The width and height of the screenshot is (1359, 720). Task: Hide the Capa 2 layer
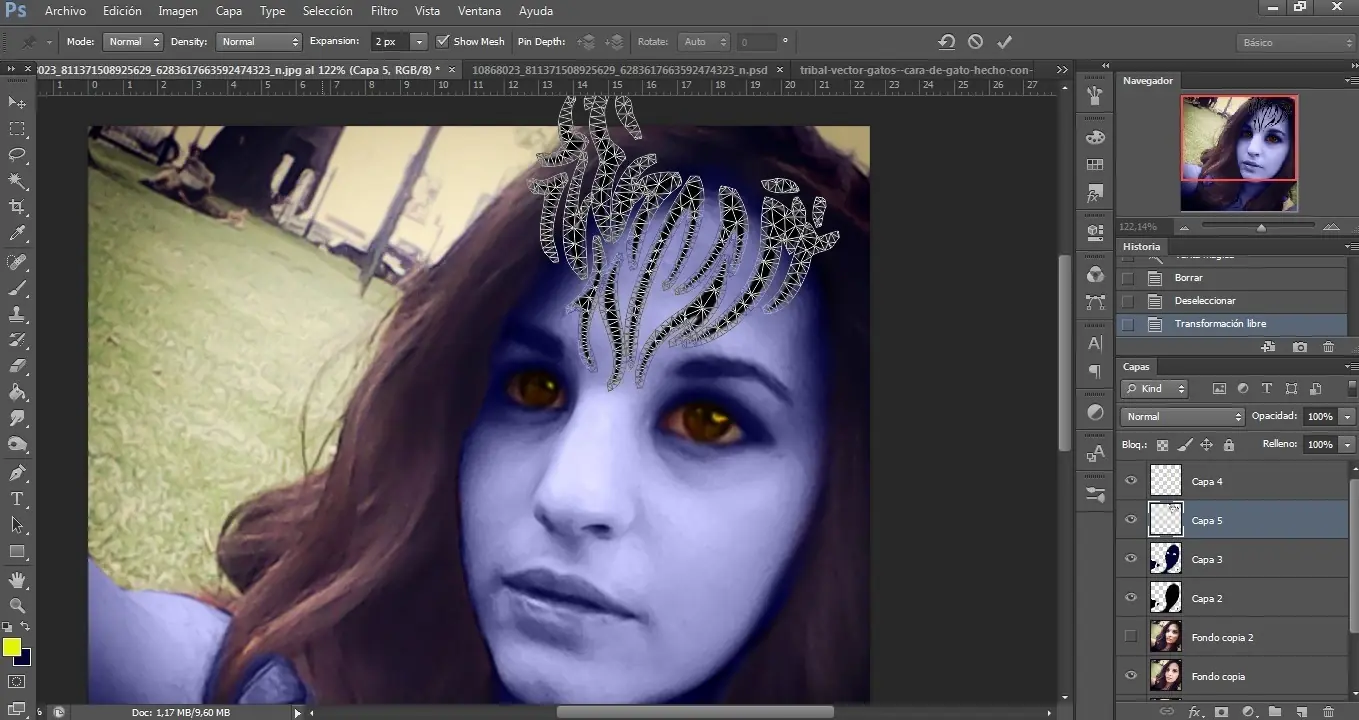click(x=1131, y=598)
